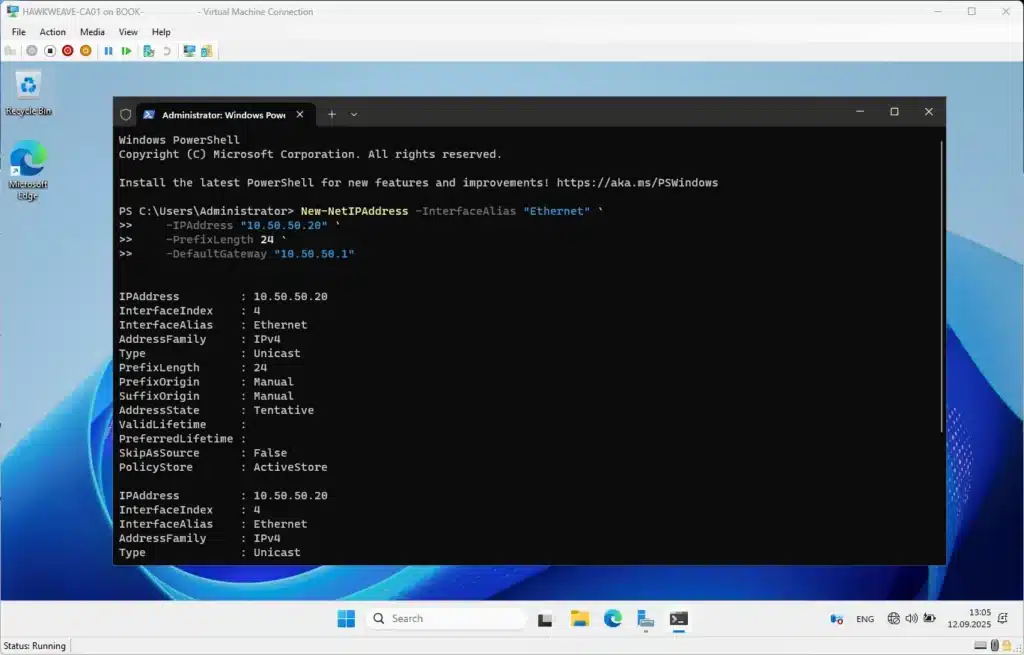Create a checkpoint using the toolbar icon
The height and width of the screenshot is (655, 1024).
(x=148, y=50)
